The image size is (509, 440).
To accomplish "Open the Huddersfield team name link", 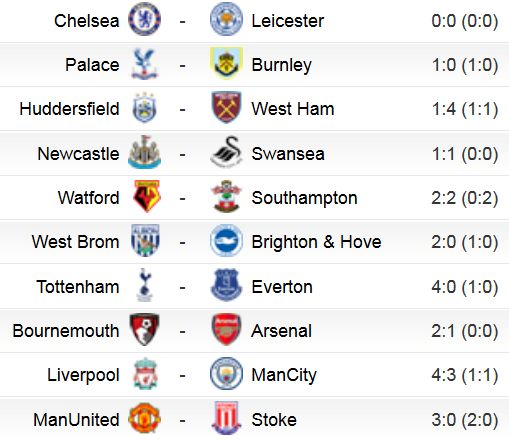I will click(69, 109).
